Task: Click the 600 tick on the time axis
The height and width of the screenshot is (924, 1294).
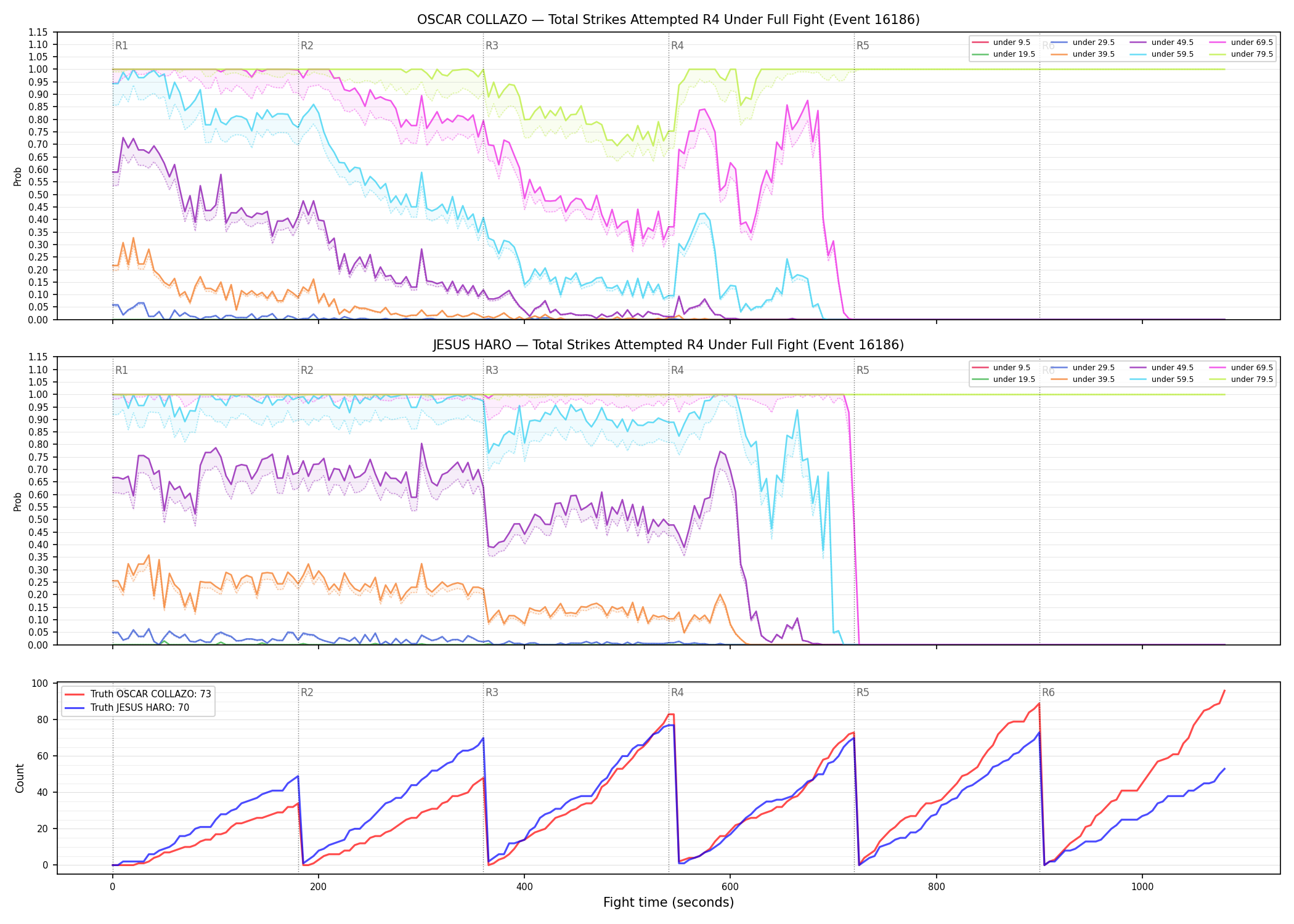Action: [x=730, y=887]
